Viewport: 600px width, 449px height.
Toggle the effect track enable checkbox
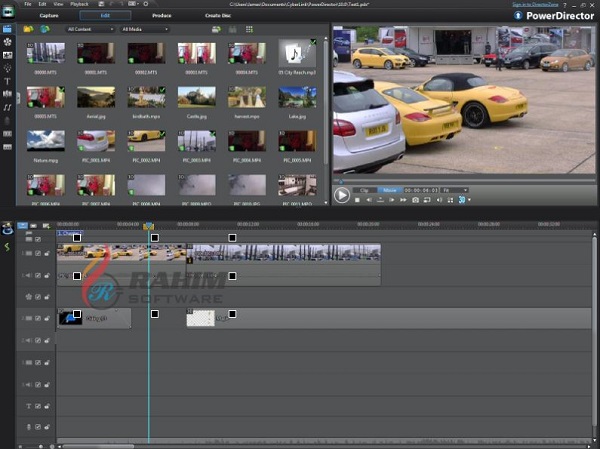pos(38,297)
